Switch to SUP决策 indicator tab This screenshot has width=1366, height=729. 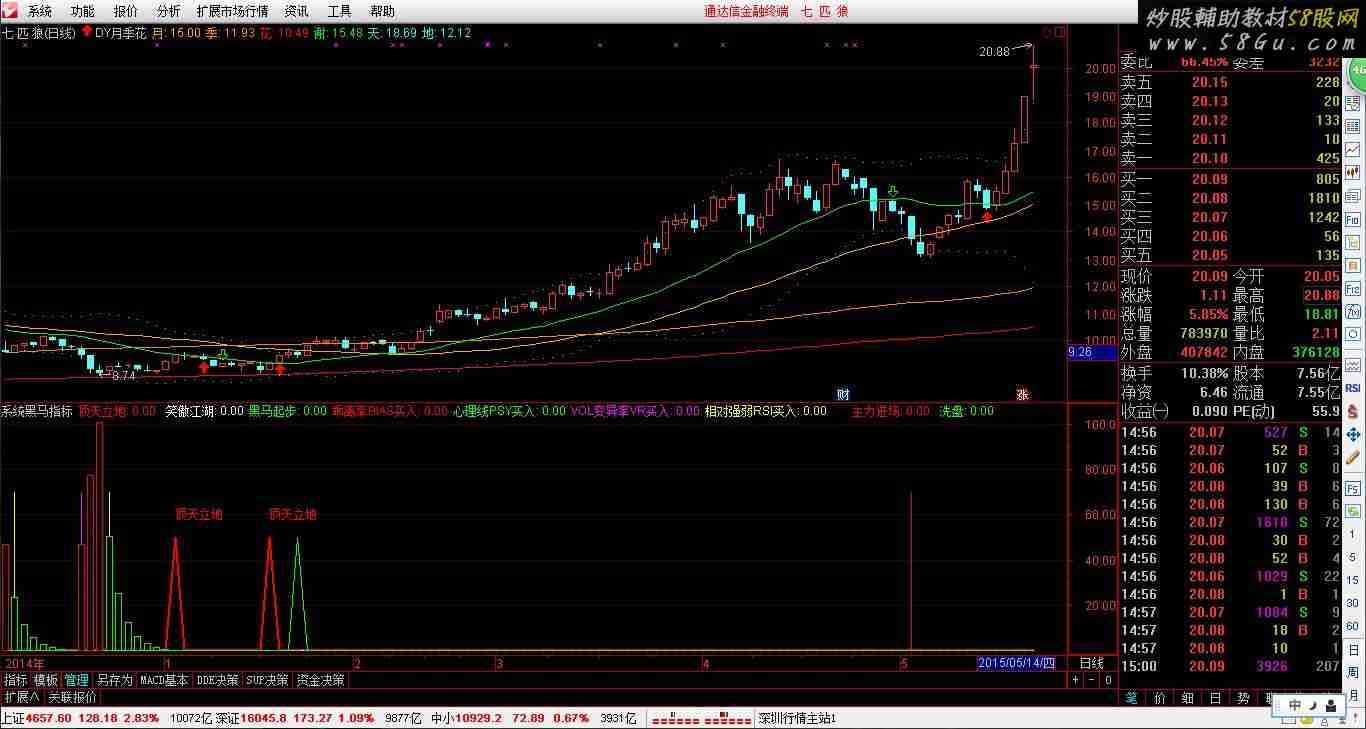pyautogui.click(x=267, y=680)
